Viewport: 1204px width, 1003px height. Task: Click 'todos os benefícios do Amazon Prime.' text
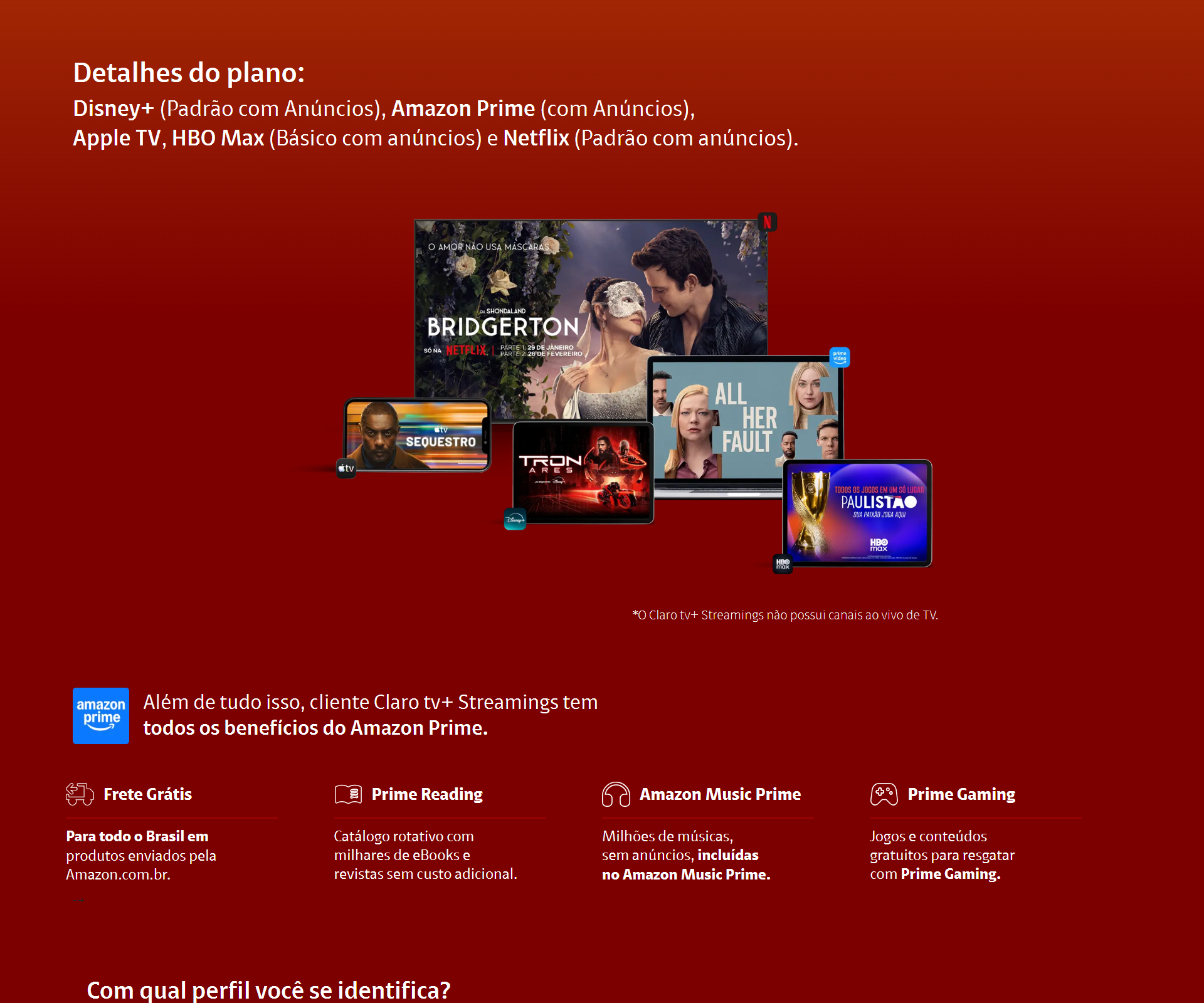315,728
